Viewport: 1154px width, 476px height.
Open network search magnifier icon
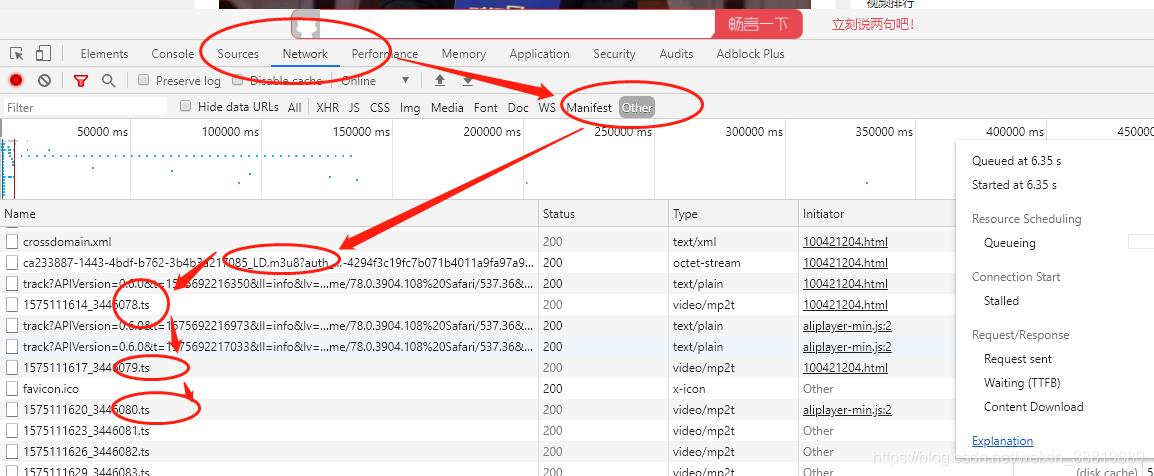point(108,80)
